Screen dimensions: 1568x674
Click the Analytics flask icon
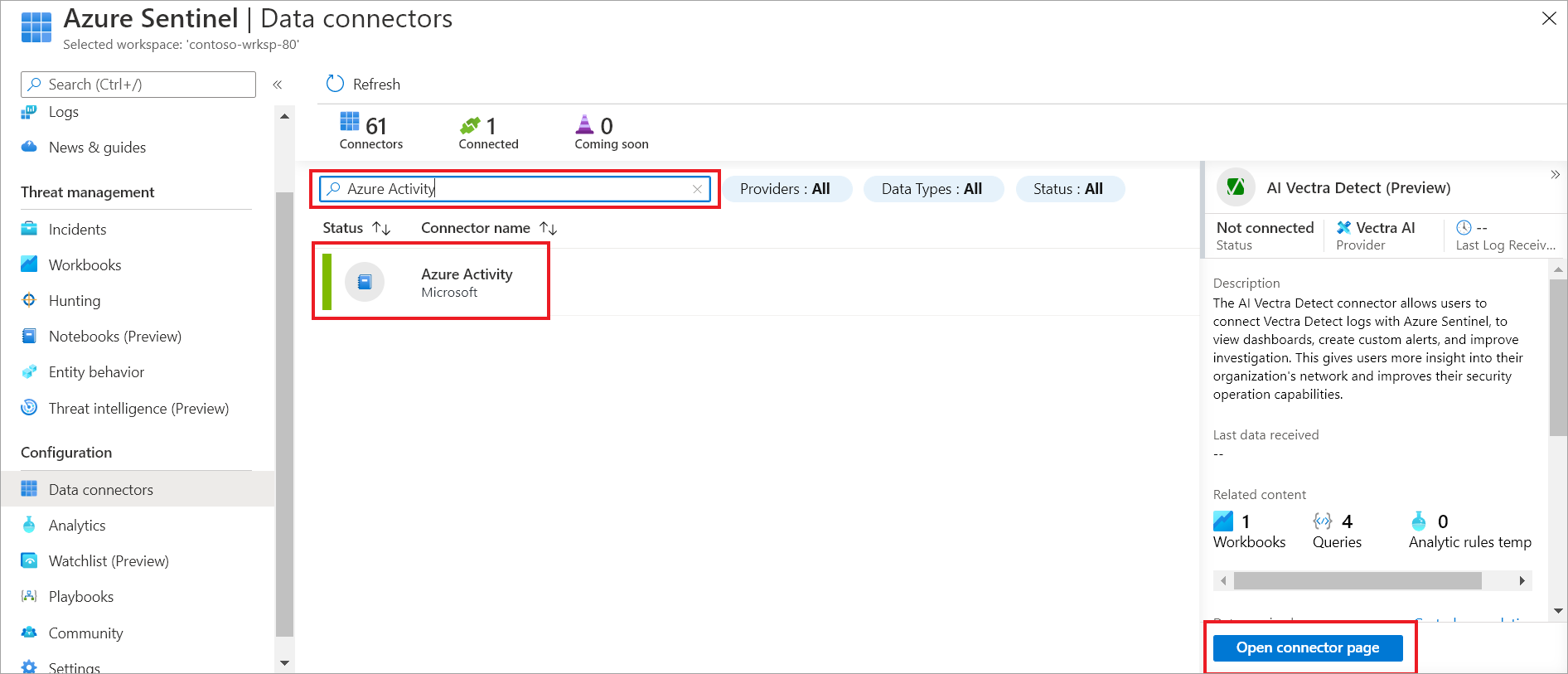pyautogui.click(x=29, y=525)
